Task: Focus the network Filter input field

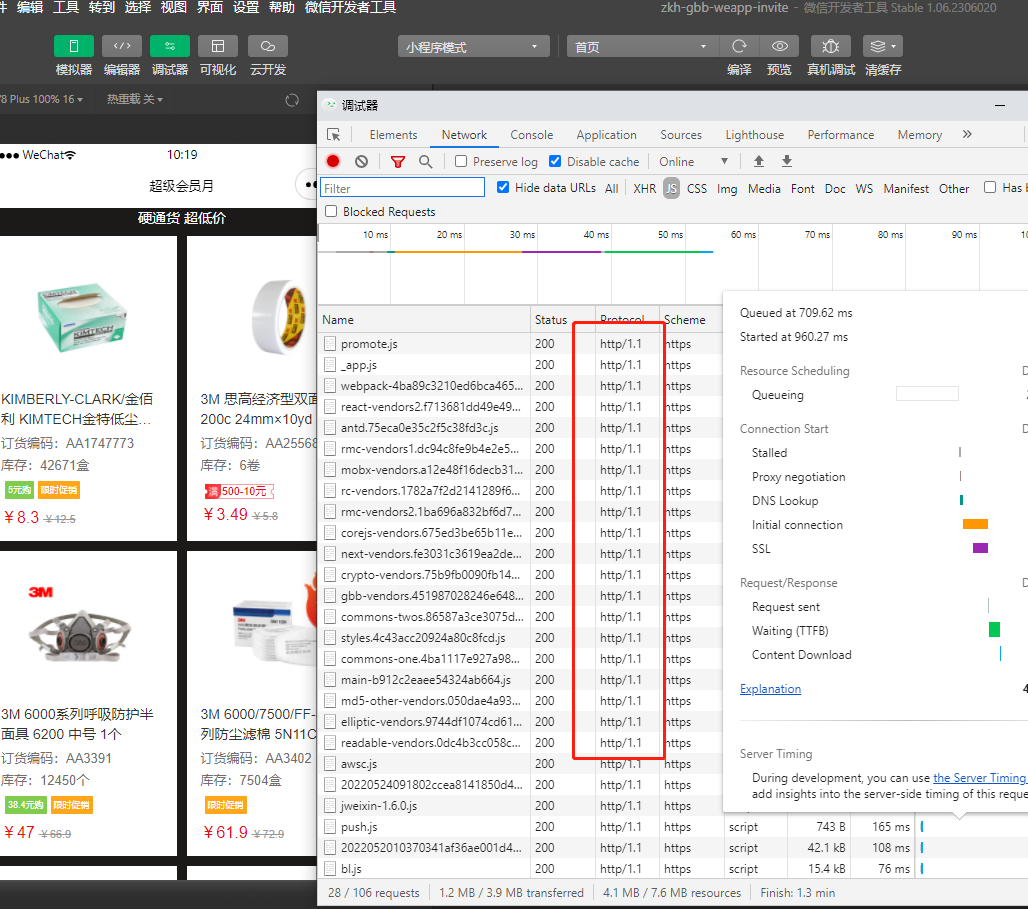Action: coord(403,188)
